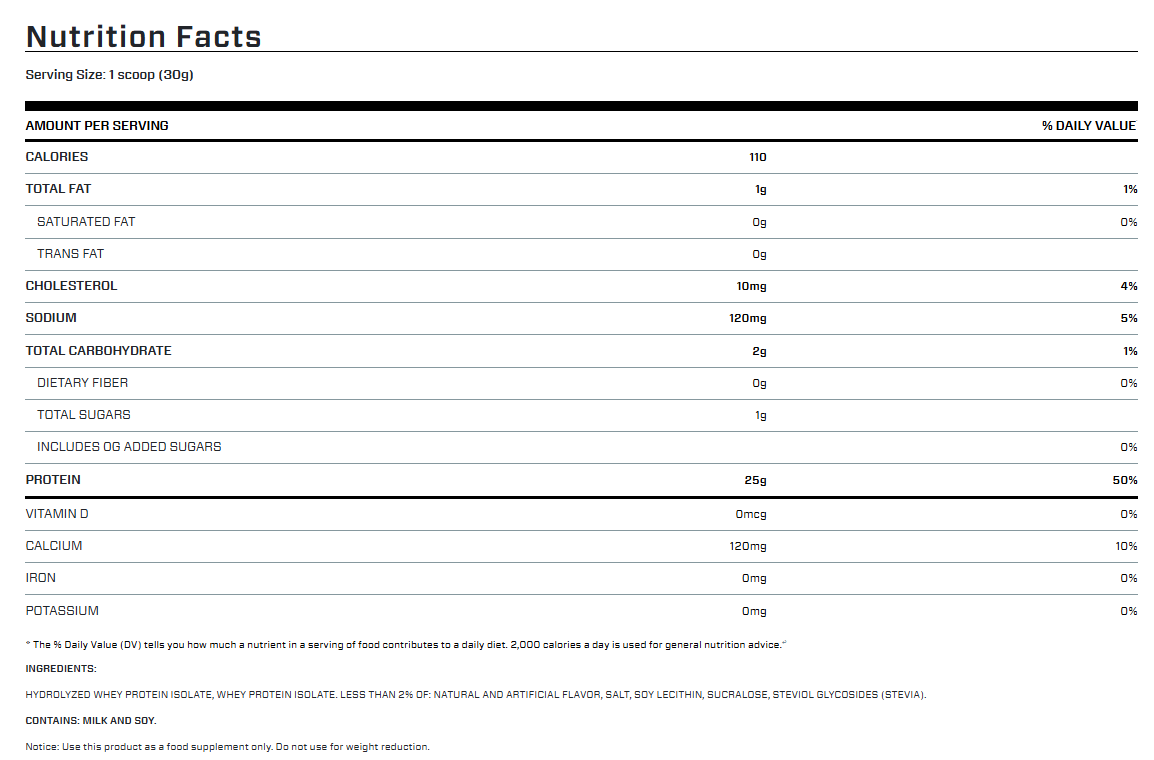Viewport: 1154px width, 760px height.
Task: Select the Cholesterol 10mg value
Action: pos(751,286)
